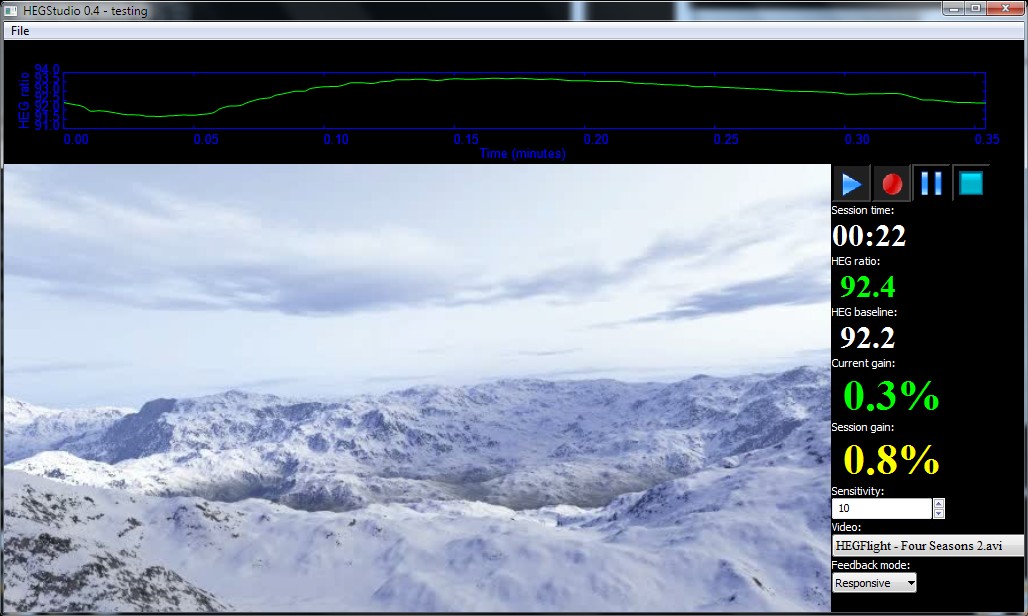Pause the session with the Pause button

(931, 184)
